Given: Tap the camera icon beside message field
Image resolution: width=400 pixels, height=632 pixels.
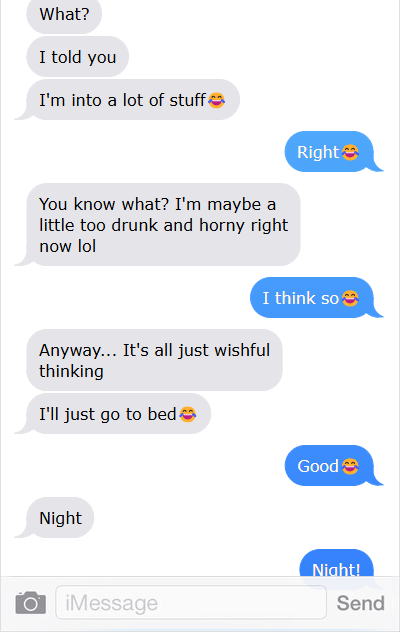Looking at the screenshot, I should tap(31, 603).
